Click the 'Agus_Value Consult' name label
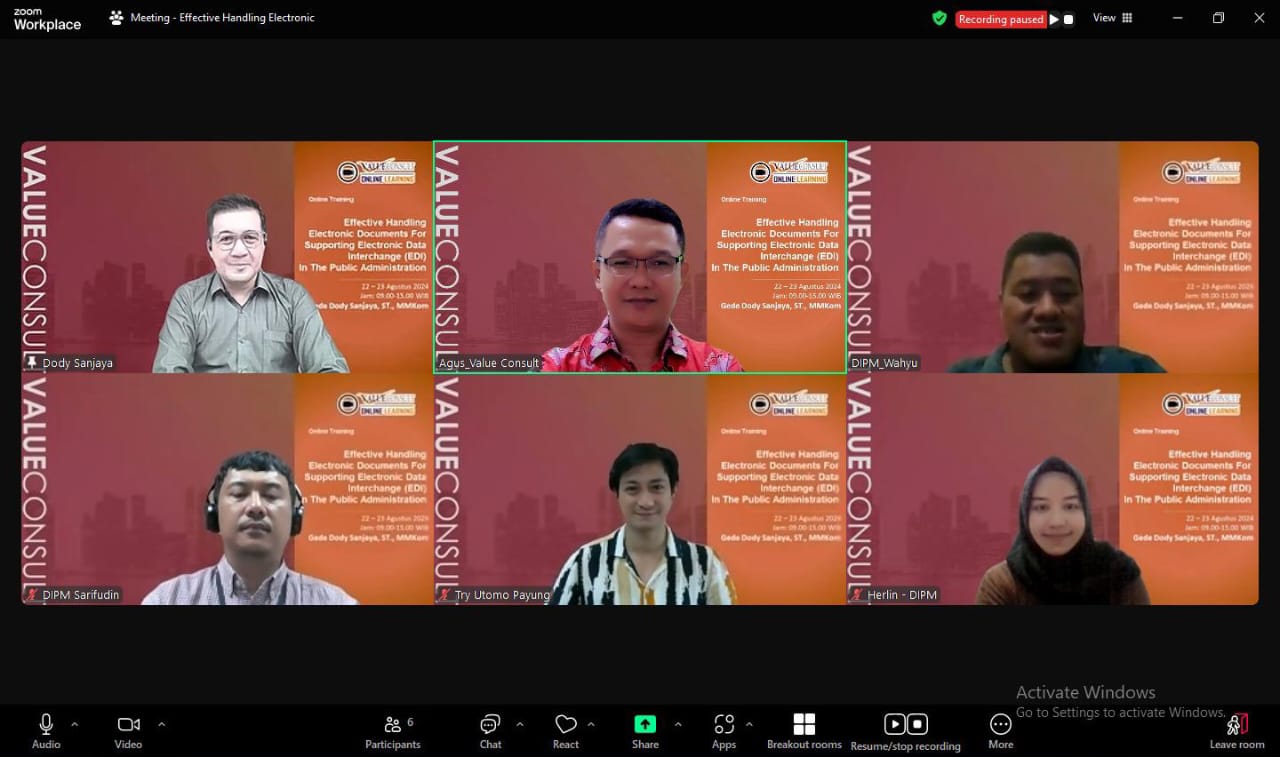This screenshot has height=757, width=1280. [489, 363]
